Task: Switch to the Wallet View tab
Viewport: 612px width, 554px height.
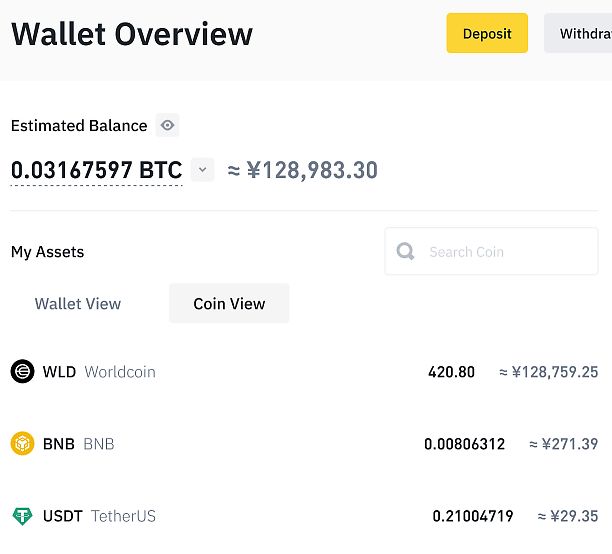Action: point(78,304)
